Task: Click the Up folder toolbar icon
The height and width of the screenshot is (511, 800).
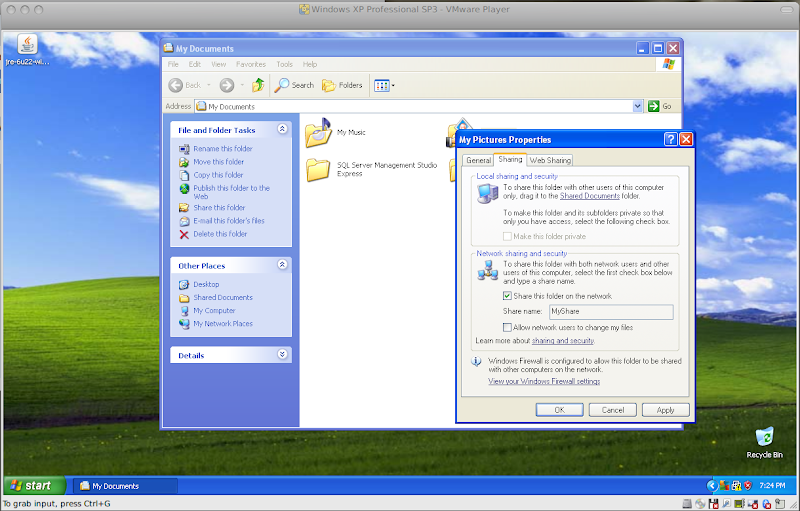Action: coord(258,85)
